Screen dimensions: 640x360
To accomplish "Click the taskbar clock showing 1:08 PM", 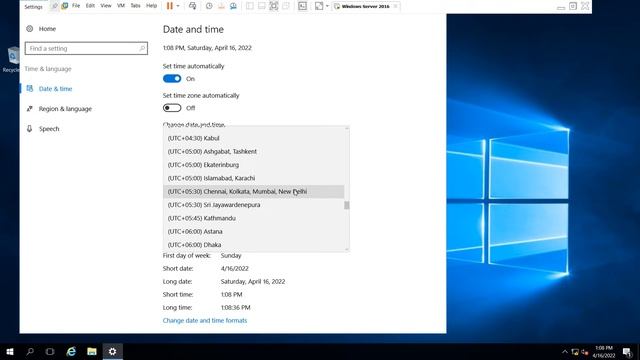I will click(604, 352).
